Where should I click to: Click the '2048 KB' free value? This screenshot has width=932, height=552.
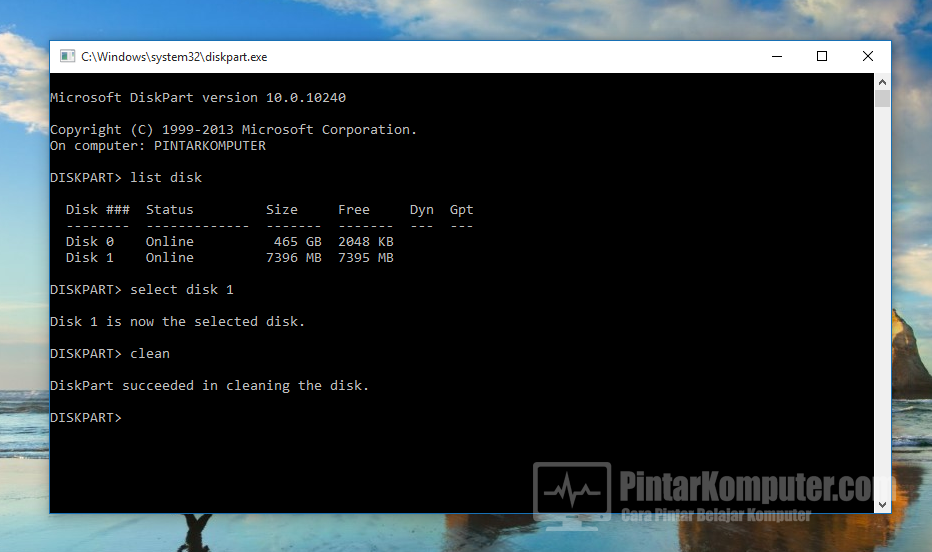point(366,242)
